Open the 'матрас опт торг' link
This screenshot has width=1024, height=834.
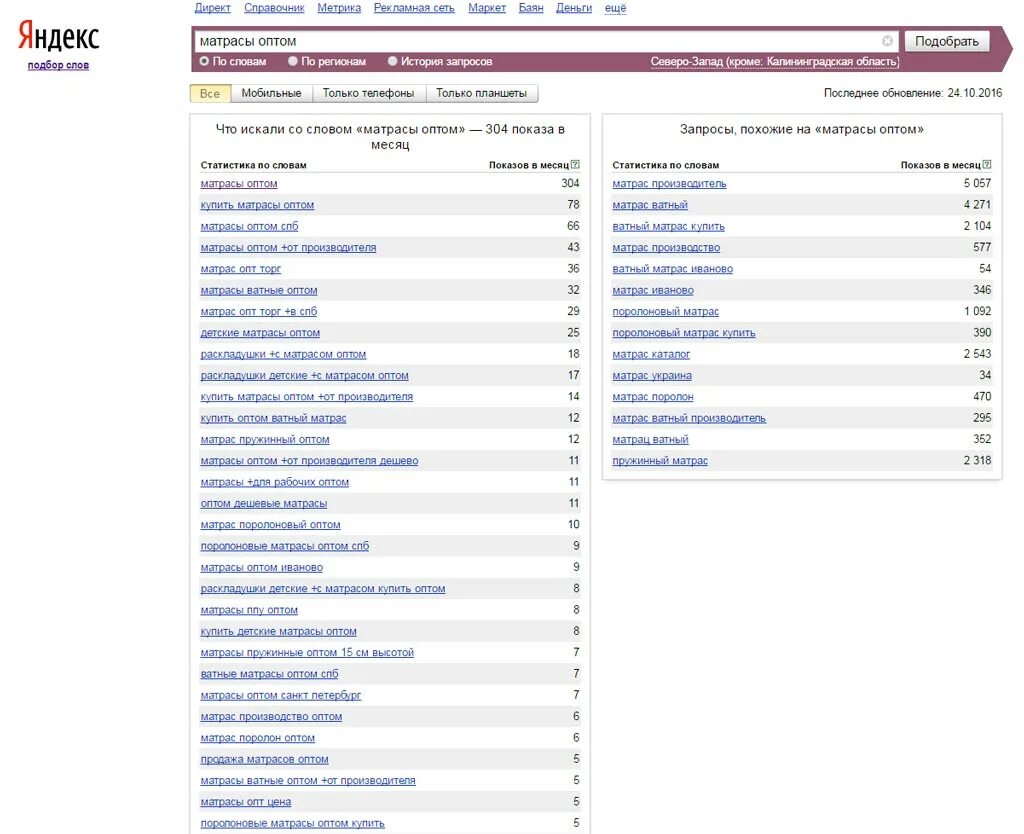(240, 268)
